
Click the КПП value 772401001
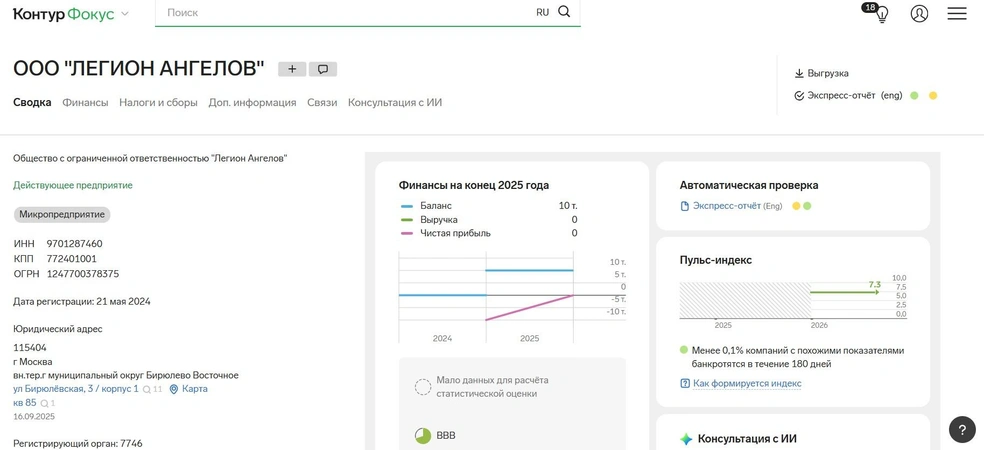pos(72,259)
